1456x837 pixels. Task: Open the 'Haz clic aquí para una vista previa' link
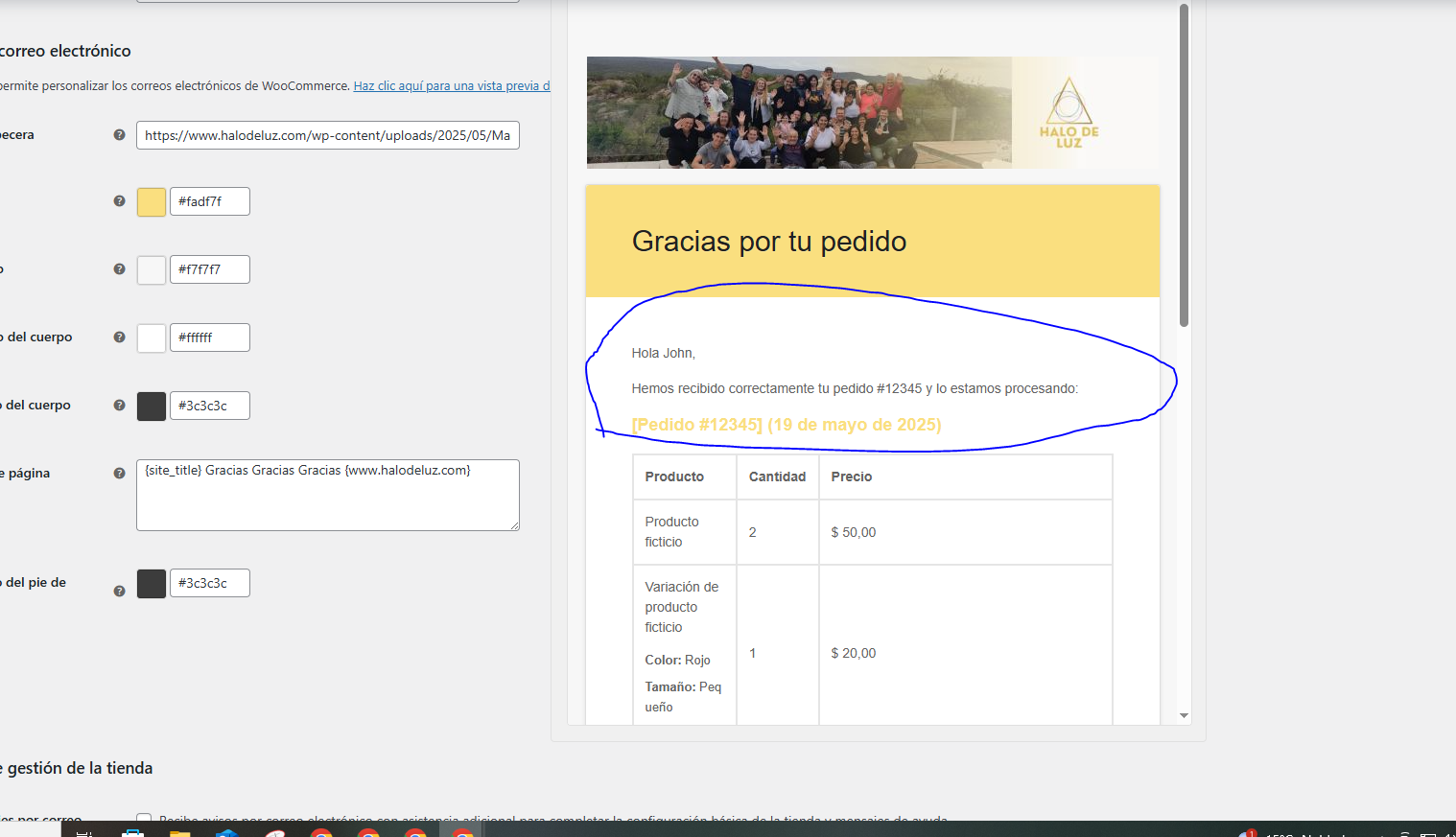[452, 86]
